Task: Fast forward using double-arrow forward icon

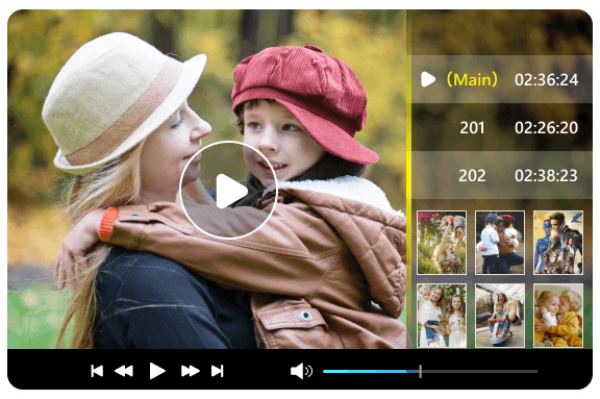Action: click(190, 371)
